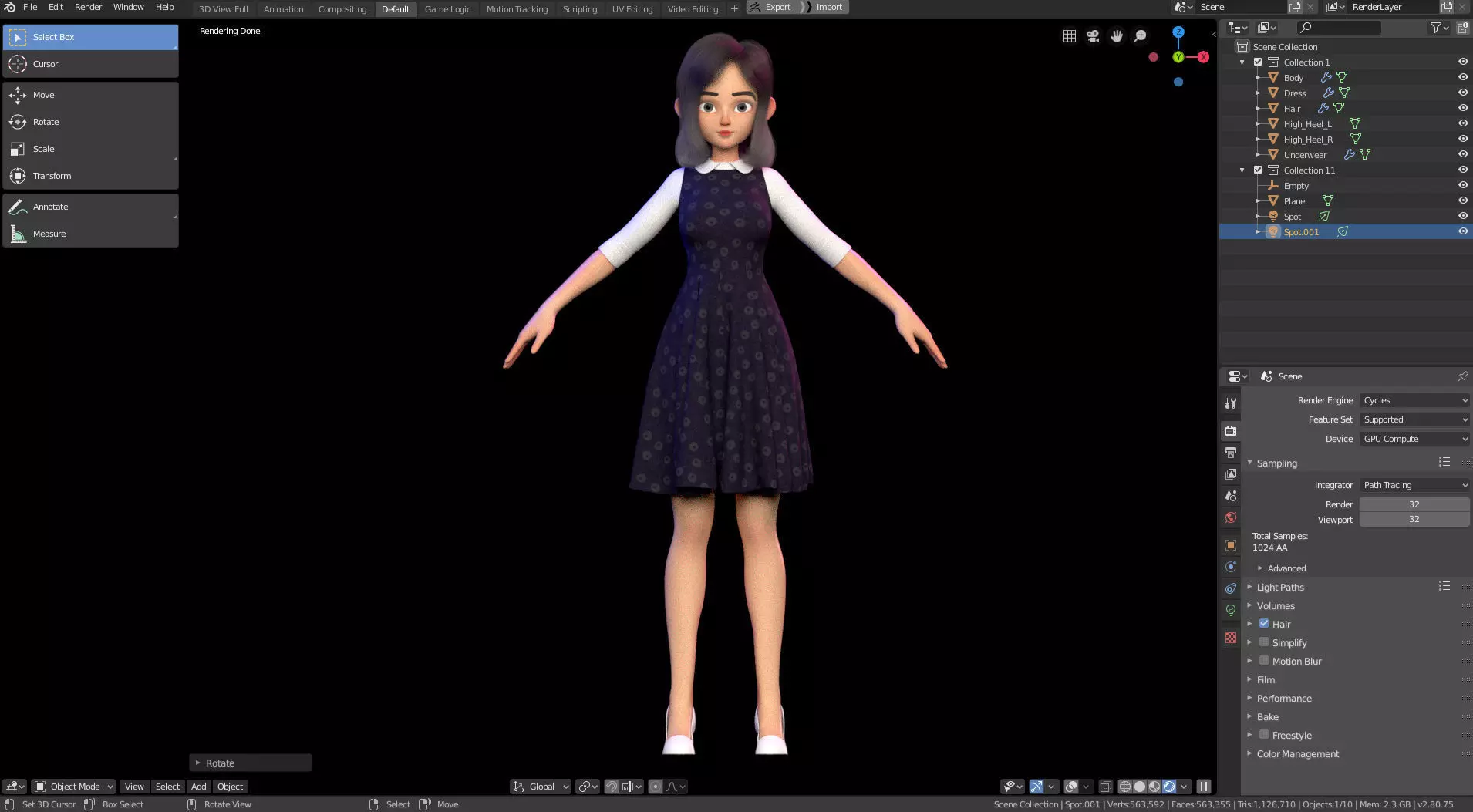The width and height of the screenshot is (1473, 812).
Task: Click the pan view hand icon
Action: [x=1116, y=36]
